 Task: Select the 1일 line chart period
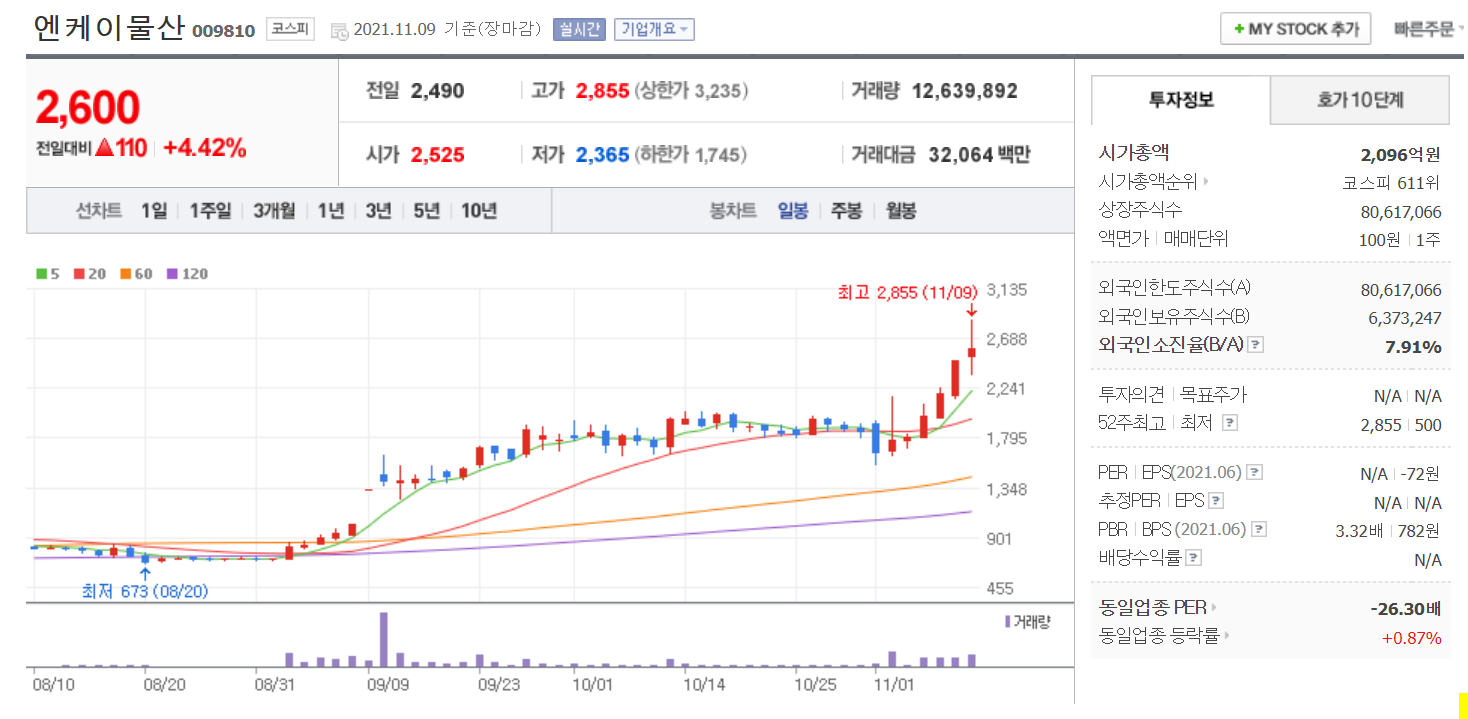point(154,211)
